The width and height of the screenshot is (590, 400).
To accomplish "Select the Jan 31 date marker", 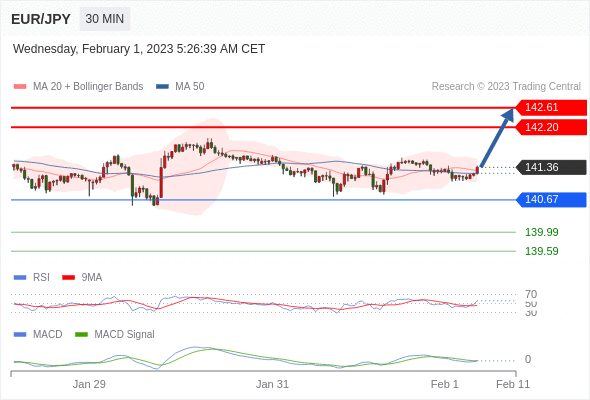I will pos(272,384).
